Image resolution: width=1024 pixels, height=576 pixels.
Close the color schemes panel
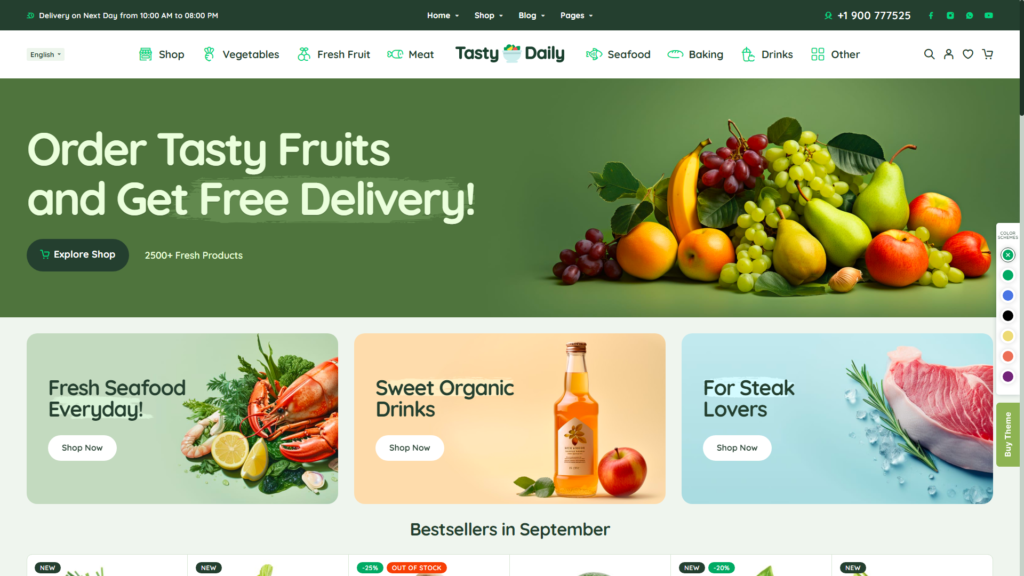coord(1008,255)
